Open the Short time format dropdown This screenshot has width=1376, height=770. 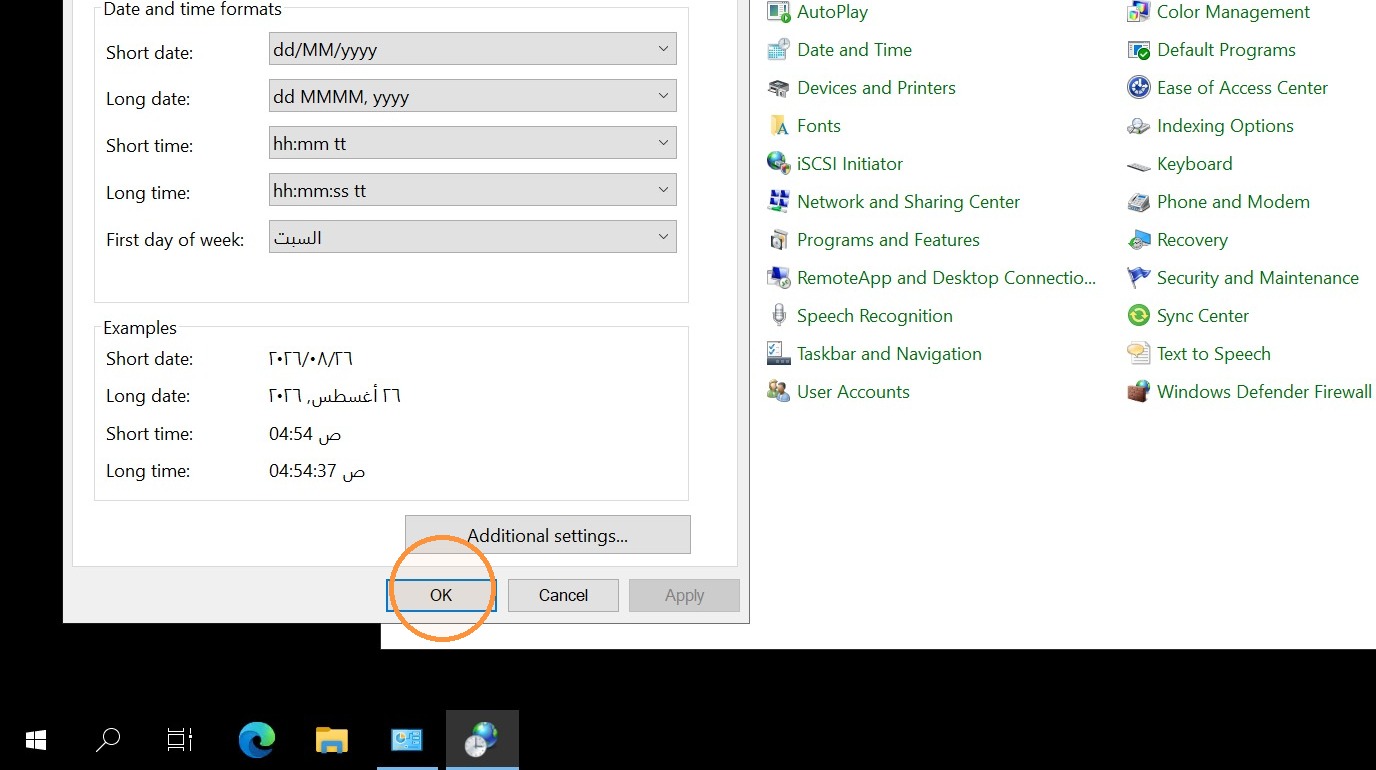coord(473,143)
